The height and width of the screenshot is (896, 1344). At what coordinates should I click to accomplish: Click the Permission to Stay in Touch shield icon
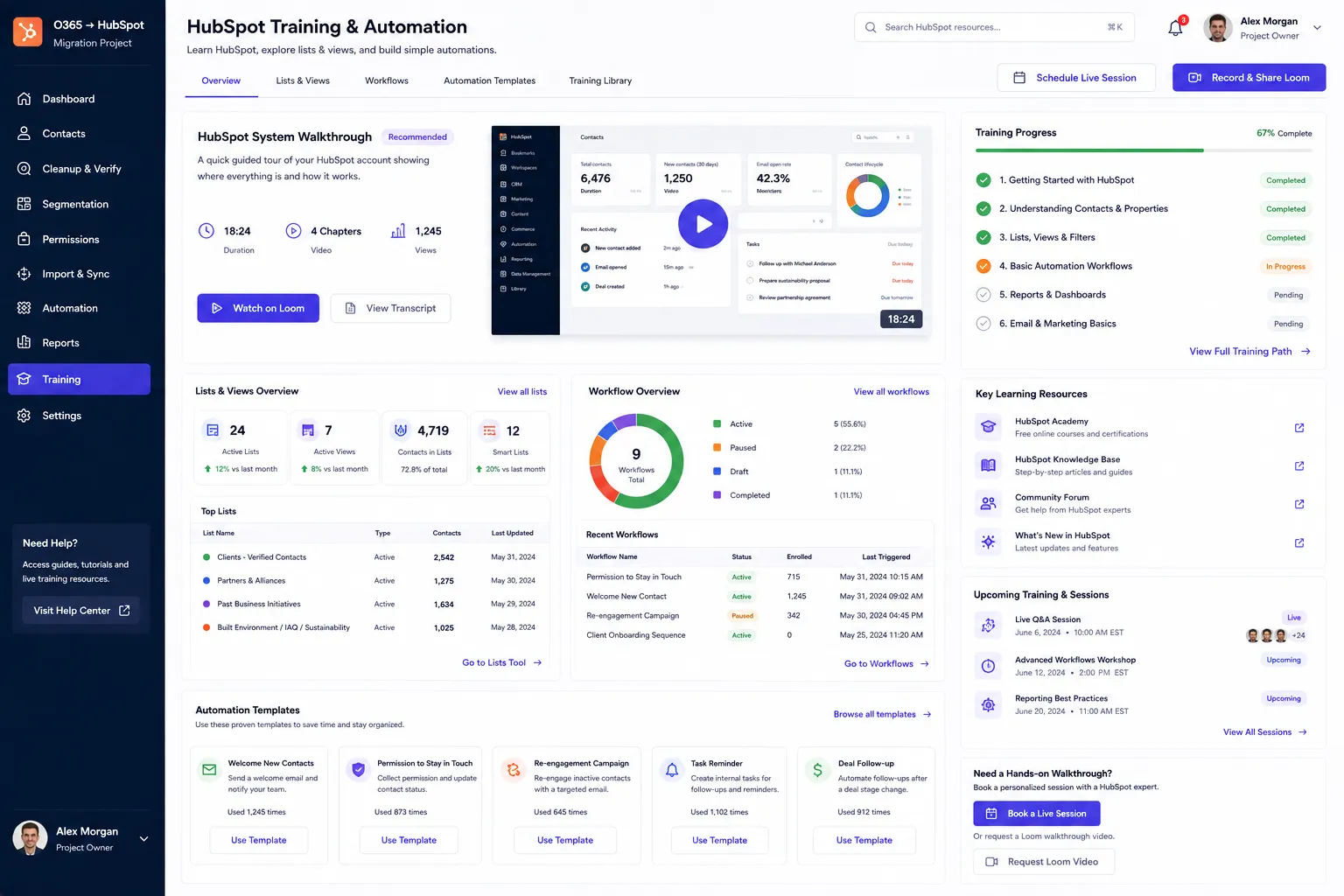pyautogui.click(x=358, y=770)
